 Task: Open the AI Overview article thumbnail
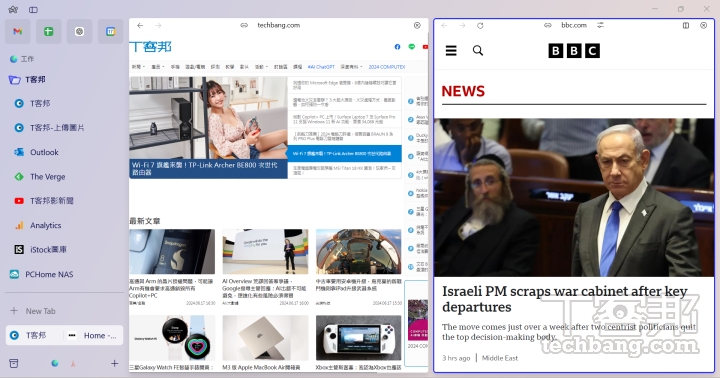pos(265,252)
